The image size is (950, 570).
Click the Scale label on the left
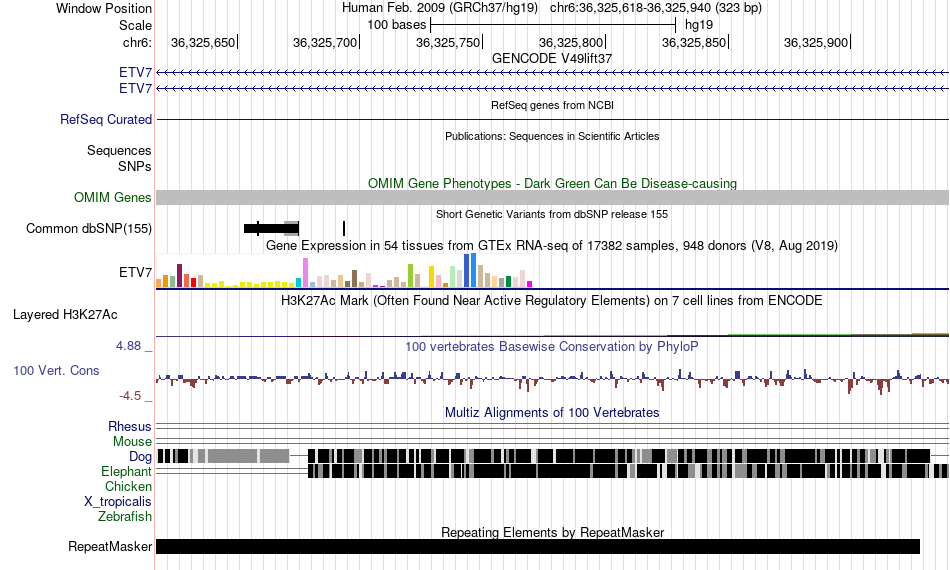click(x=135, y=25)
